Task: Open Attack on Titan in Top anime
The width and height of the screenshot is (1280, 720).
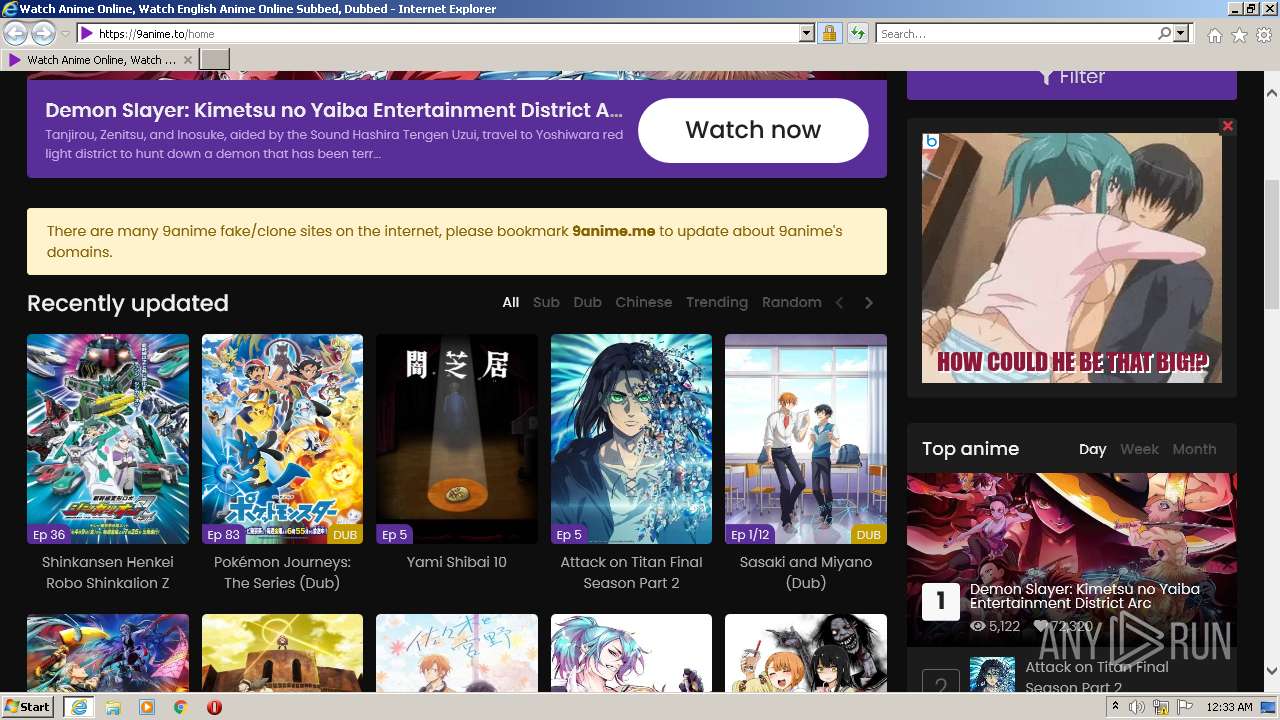Action: (1097, 677)
